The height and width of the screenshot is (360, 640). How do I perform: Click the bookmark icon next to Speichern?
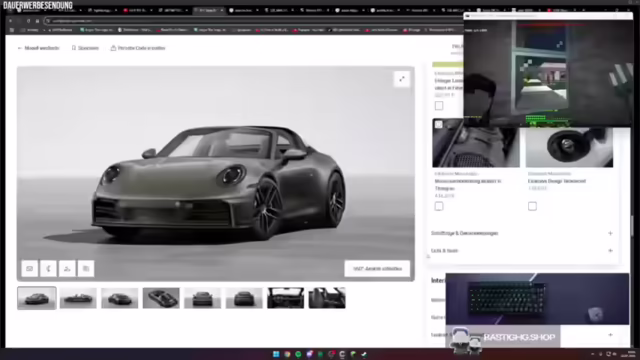[74, 48]
